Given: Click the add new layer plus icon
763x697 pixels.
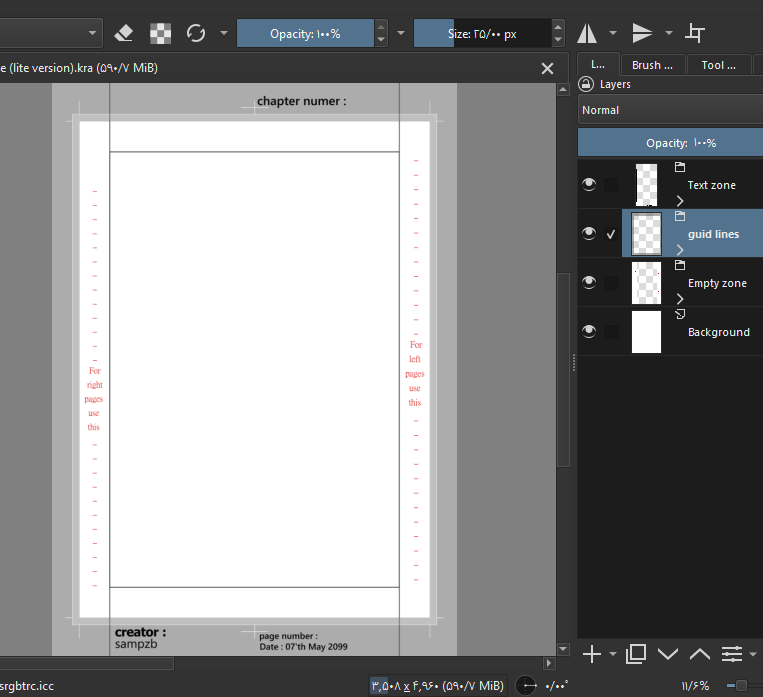Looking at the screenshot, I should click(592, 654).
